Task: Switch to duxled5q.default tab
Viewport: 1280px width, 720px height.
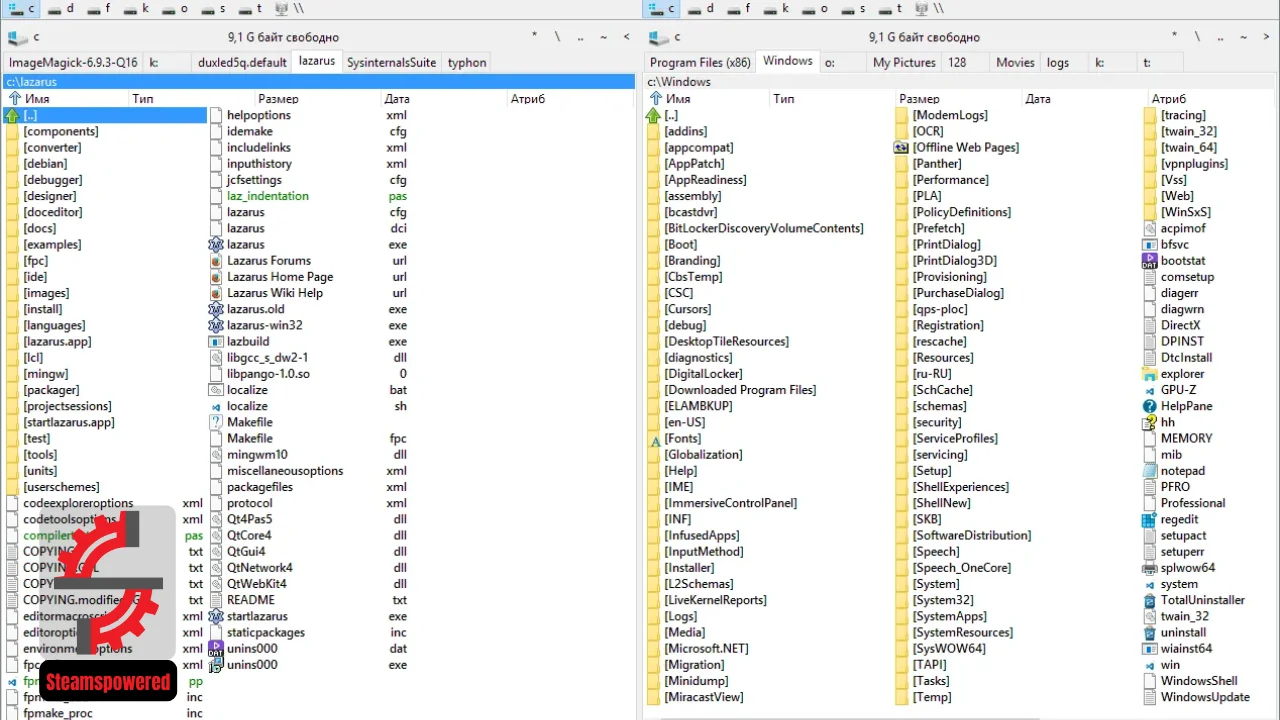Action: pos(242,62)
